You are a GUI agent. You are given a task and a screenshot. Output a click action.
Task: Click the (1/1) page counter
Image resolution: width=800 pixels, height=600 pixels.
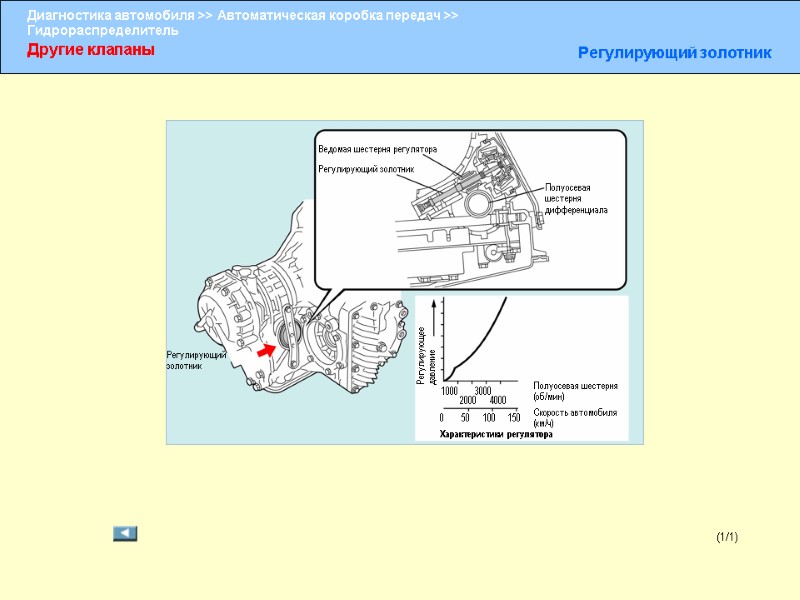click(x=729, y=535)
